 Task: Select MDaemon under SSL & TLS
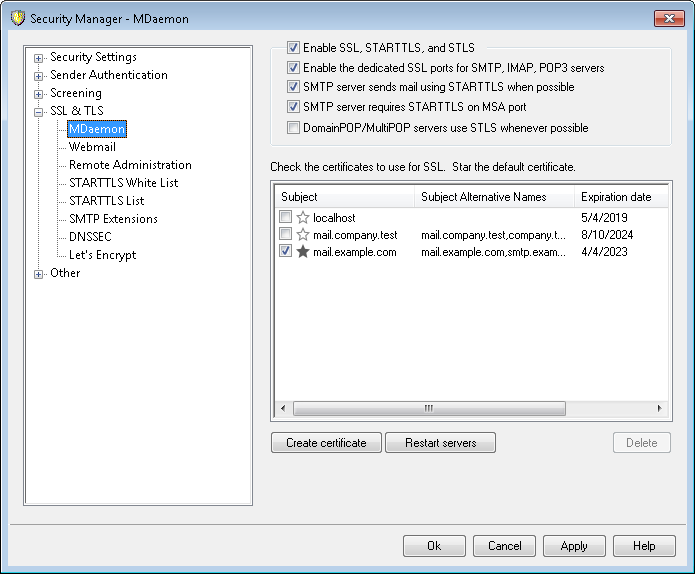coord(97,129)
